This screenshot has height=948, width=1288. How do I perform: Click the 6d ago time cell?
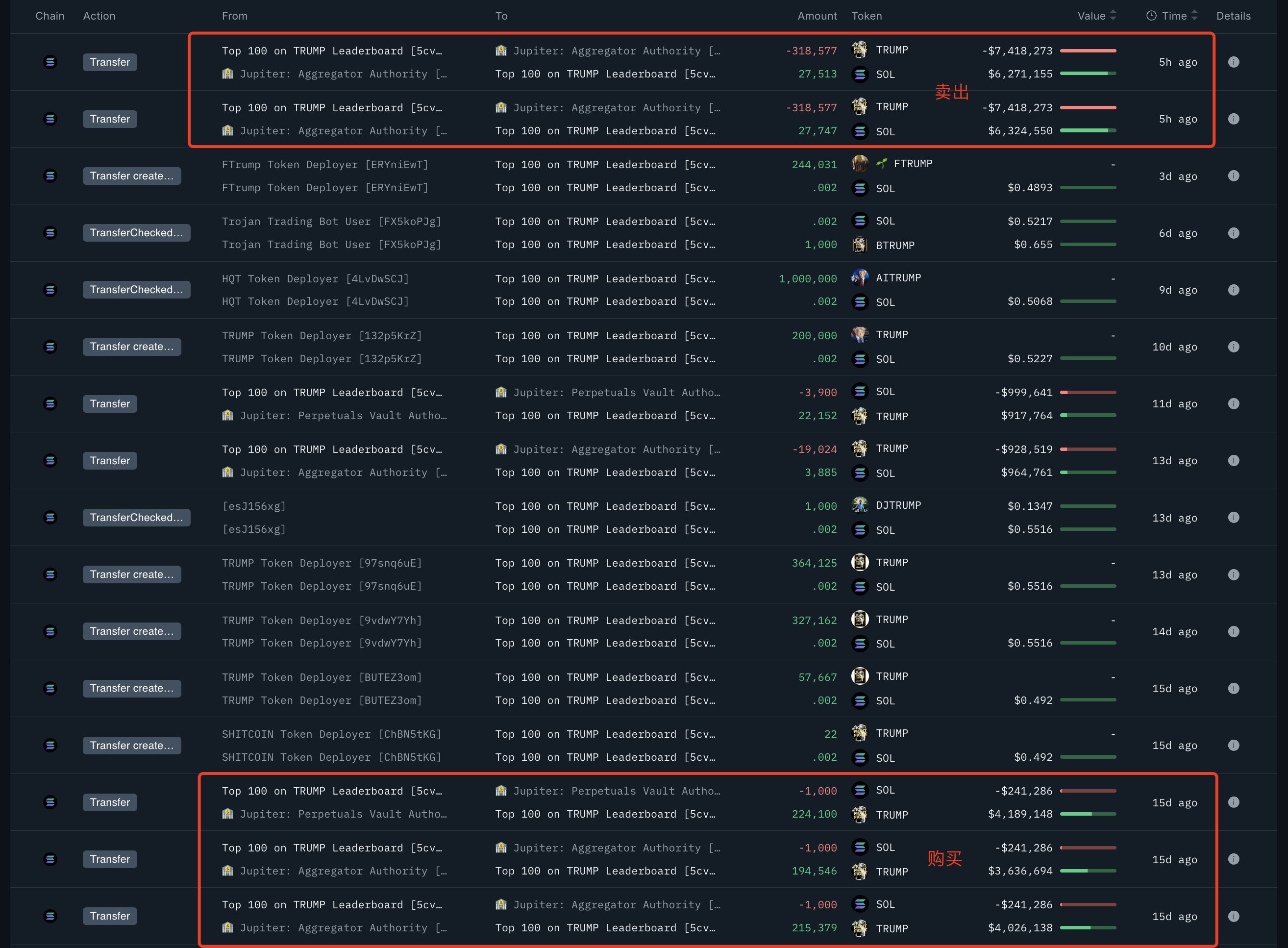click(1178, 233)
